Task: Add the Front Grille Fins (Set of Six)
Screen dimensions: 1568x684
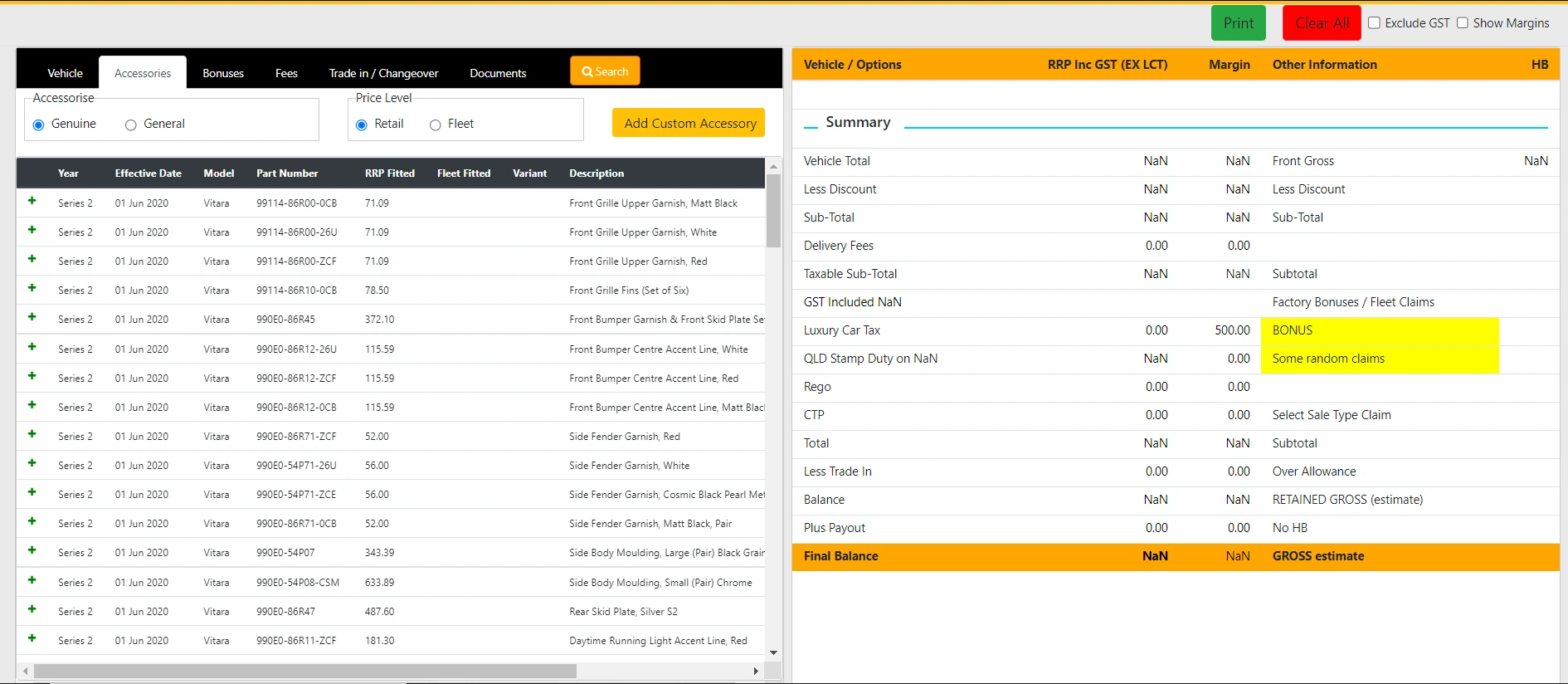Action: (32, 288)
